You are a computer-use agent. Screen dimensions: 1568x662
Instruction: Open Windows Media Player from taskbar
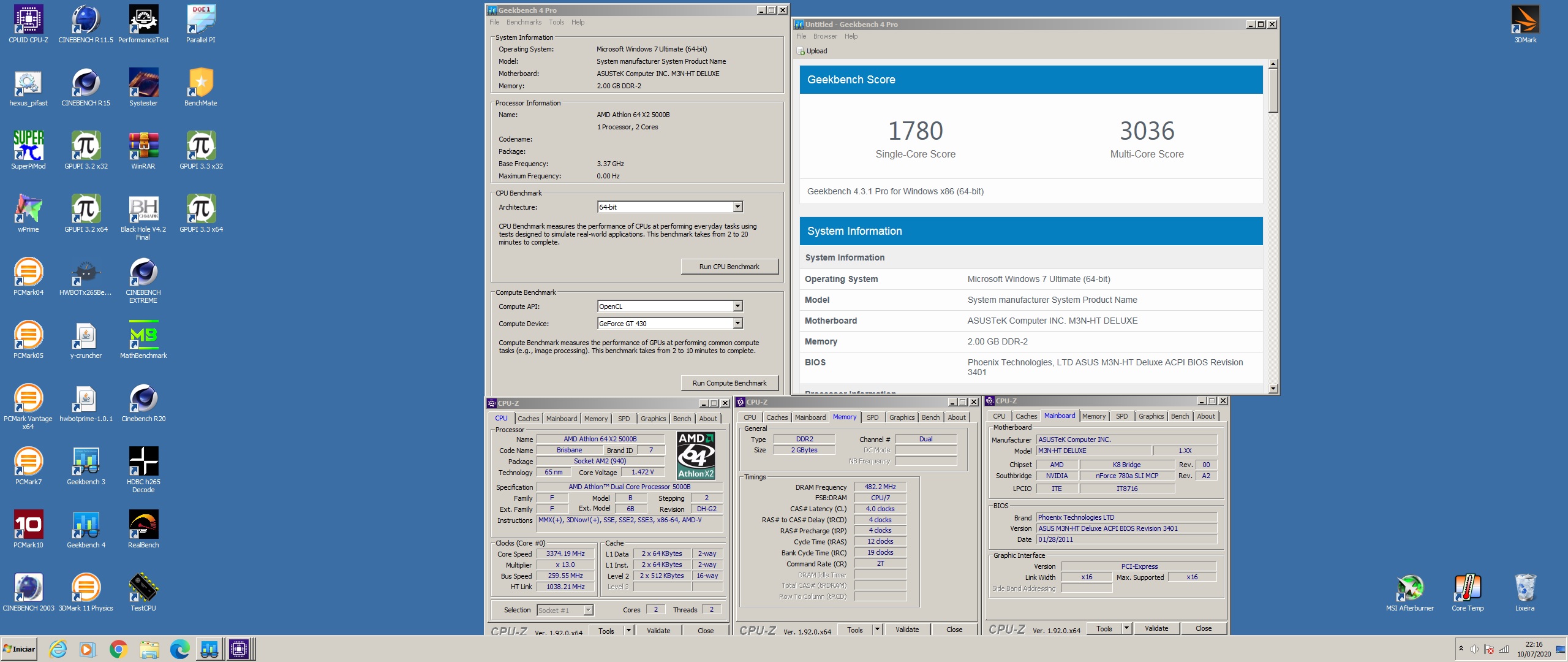pyautogui.click(x=88, y=649)
